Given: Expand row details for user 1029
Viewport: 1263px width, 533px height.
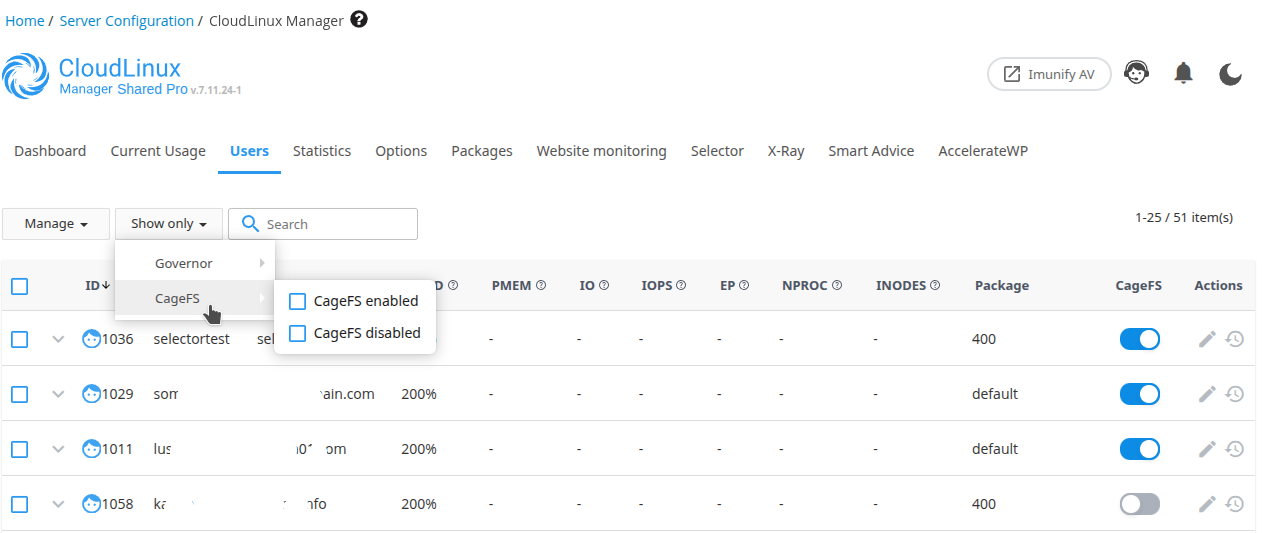Looking at the screenshot, I should click(x=58, y=394).
